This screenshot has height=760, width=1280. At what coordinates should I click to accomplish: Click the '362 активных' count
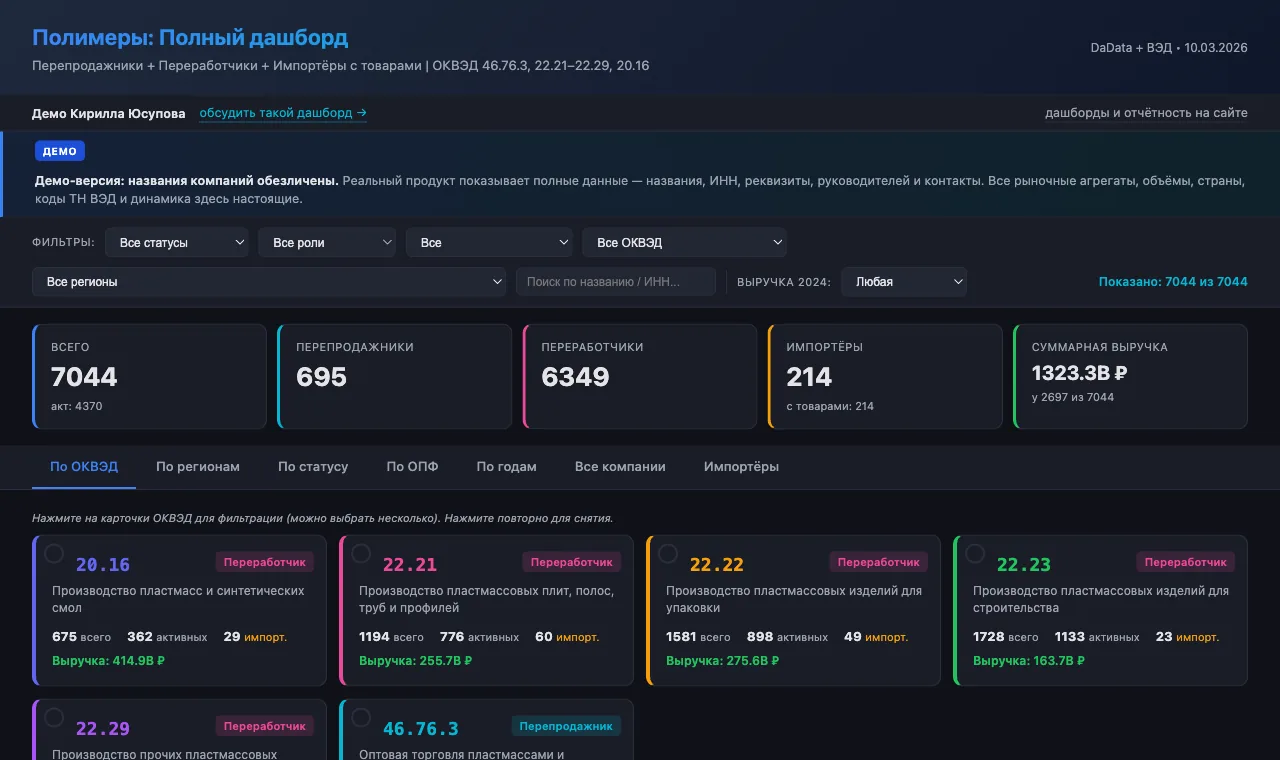[167, 637]
